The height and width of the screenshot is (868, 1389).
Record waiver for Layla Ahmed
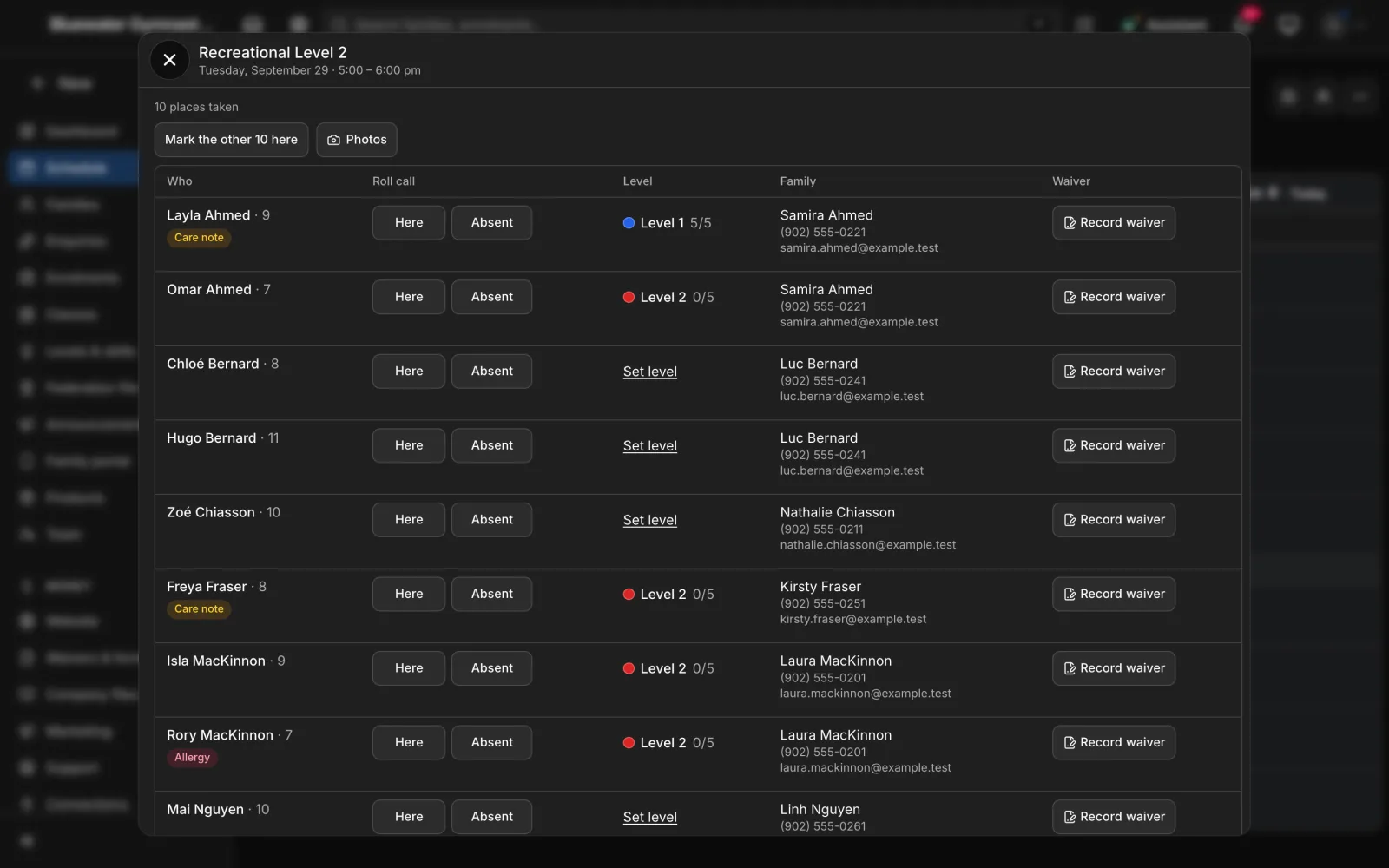coord(1114,223)
